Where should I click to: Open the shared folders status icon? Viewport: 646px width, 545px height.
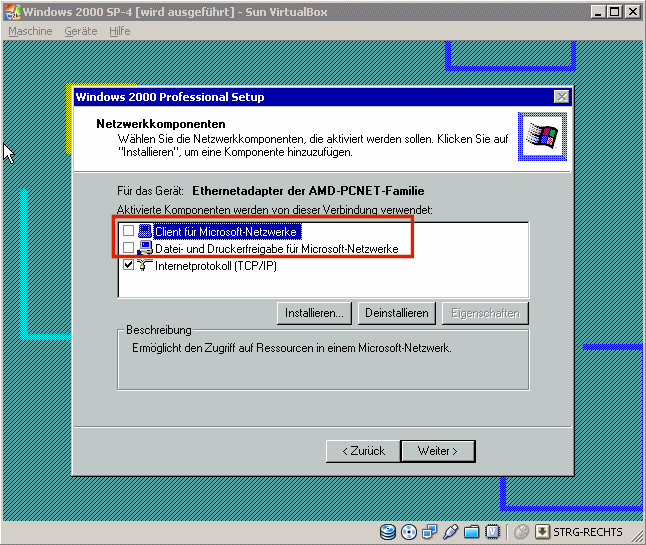click(x=472, y=532)
